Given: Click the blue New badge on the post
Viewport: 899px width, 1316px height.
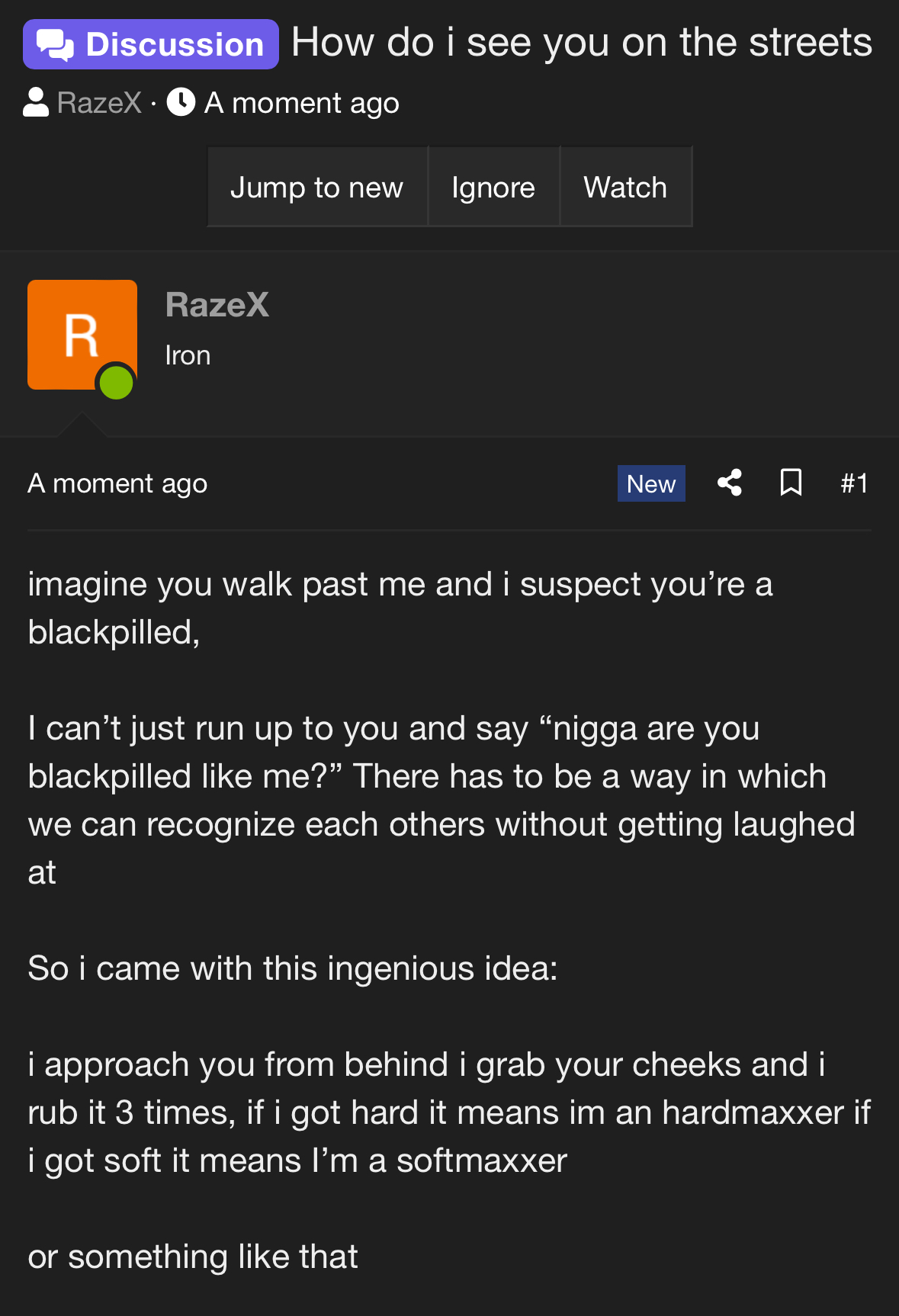Looking at the screenshot, I should tap(650, 483).
